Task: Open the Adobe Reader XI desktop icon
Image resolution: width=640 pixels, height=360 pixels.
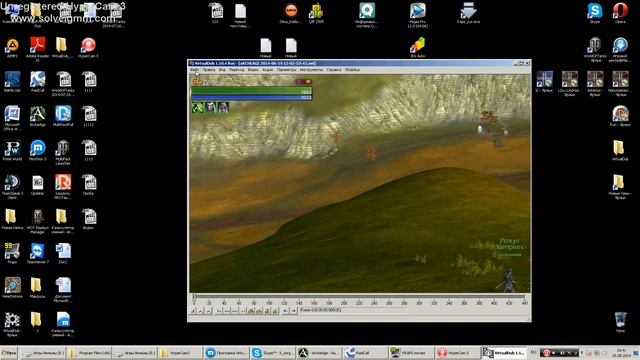Action: click(x=38, y=49)
